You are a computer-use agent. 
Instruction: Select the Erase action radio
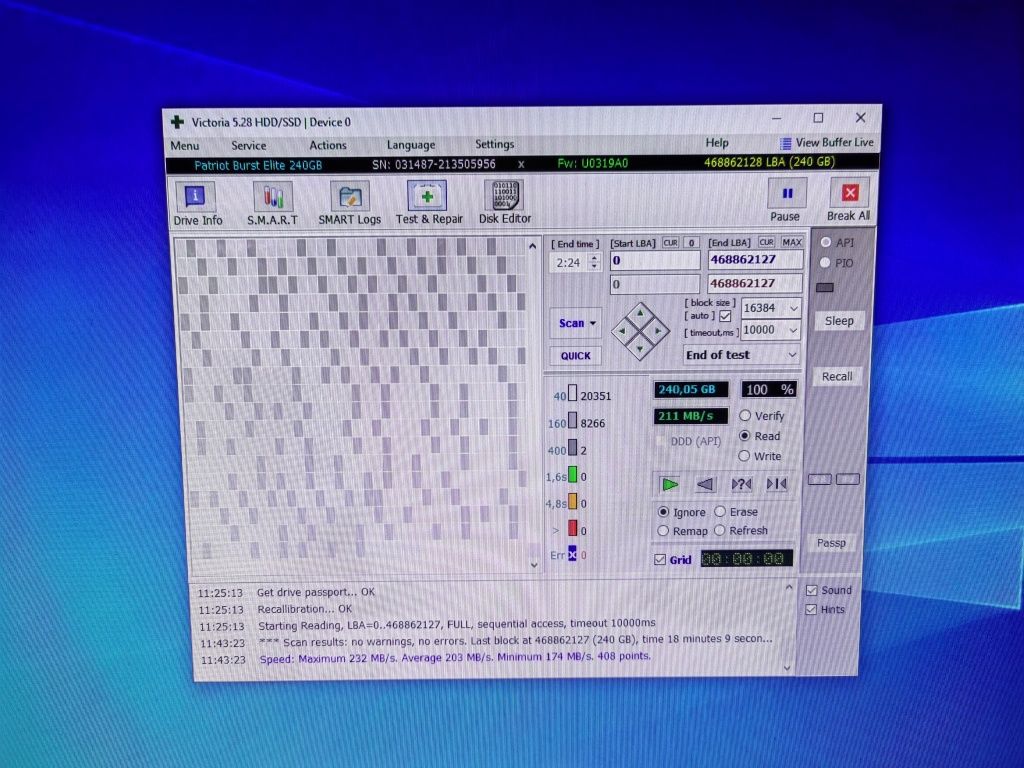(x=720, y=511)
